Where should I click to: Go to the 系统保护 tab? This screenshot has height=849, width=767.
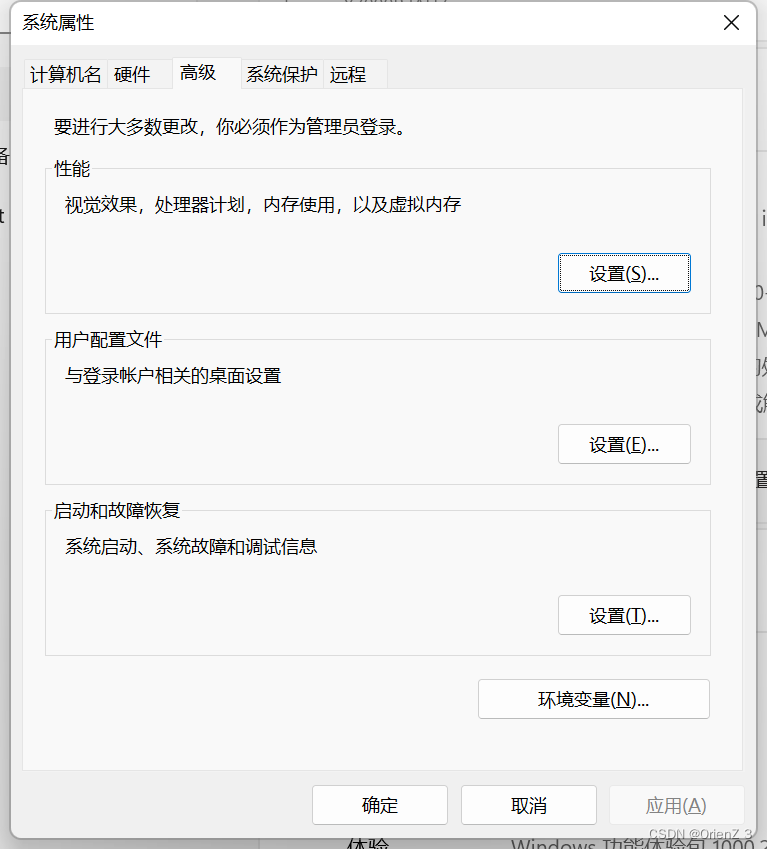click(282, 75)
